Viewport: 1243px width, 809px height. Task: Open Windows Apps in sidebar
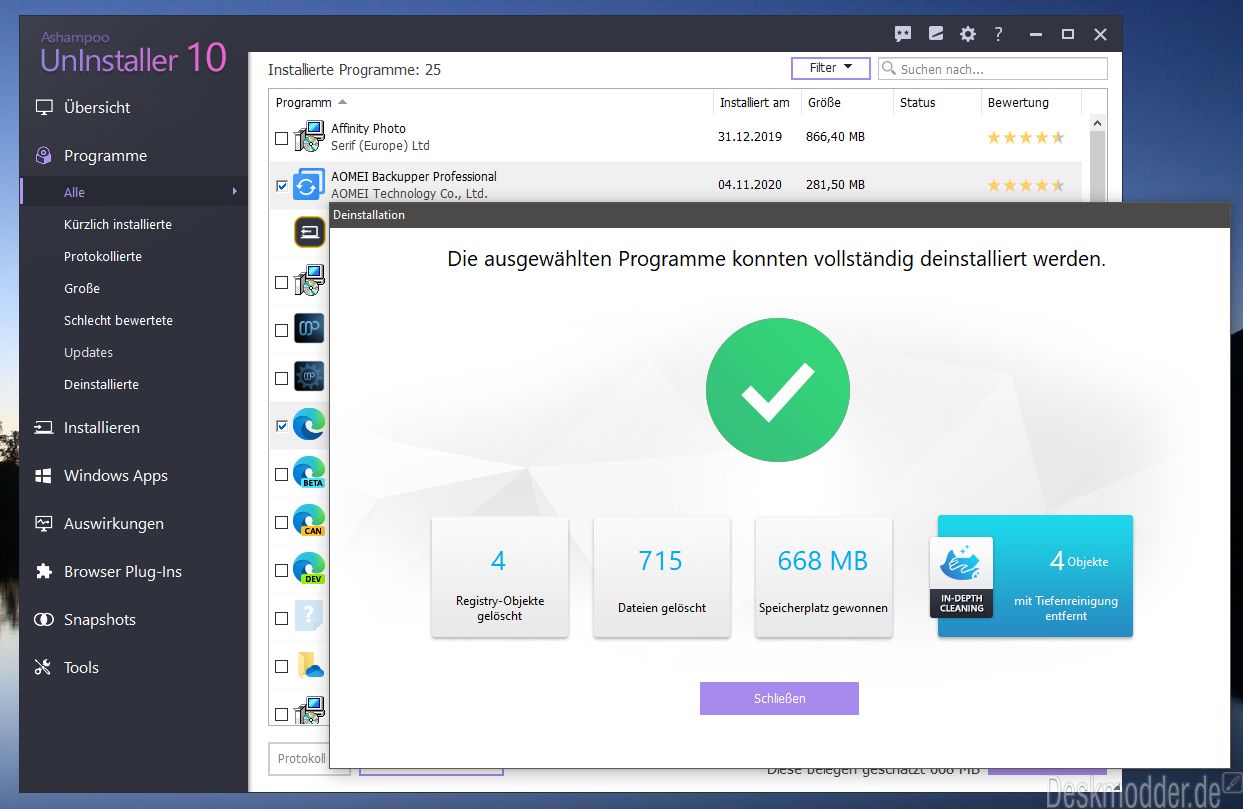coord(115,476)
